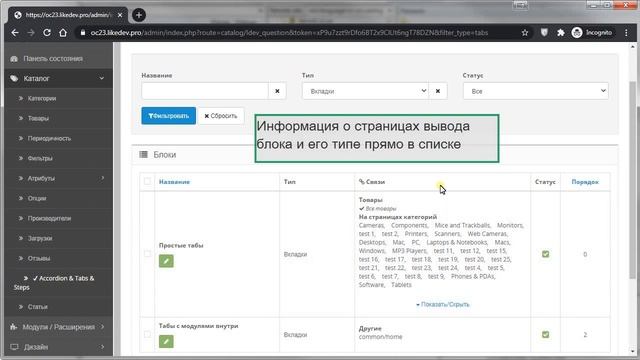Sort table by Название column
The width and height of the screenshot is (640, 360).
click(x=174, y=182)
